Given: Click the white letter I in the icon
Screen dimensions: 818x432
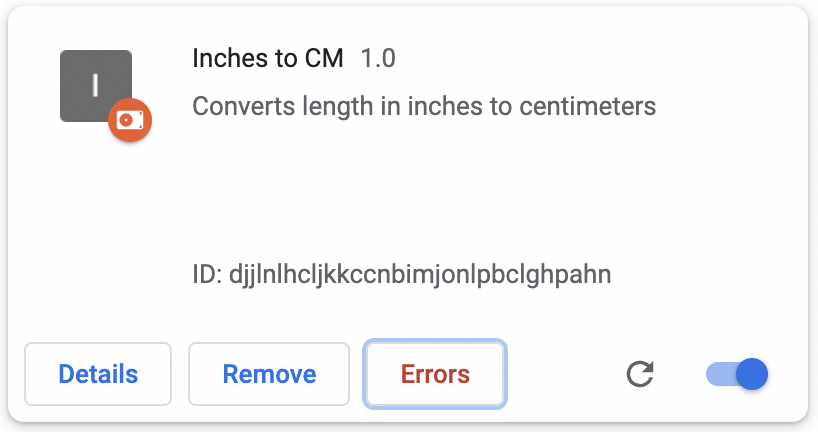Looking at the screenshot, I should point(96,86).
